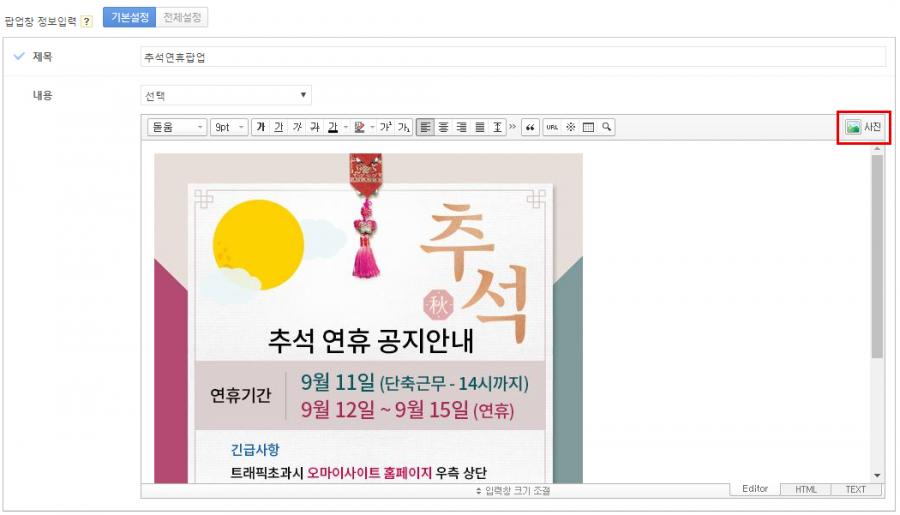The width and height of the screenshot is (900, 515).
Task: Insert a blockquote with quote icon
Action: (x=530, y=128)
